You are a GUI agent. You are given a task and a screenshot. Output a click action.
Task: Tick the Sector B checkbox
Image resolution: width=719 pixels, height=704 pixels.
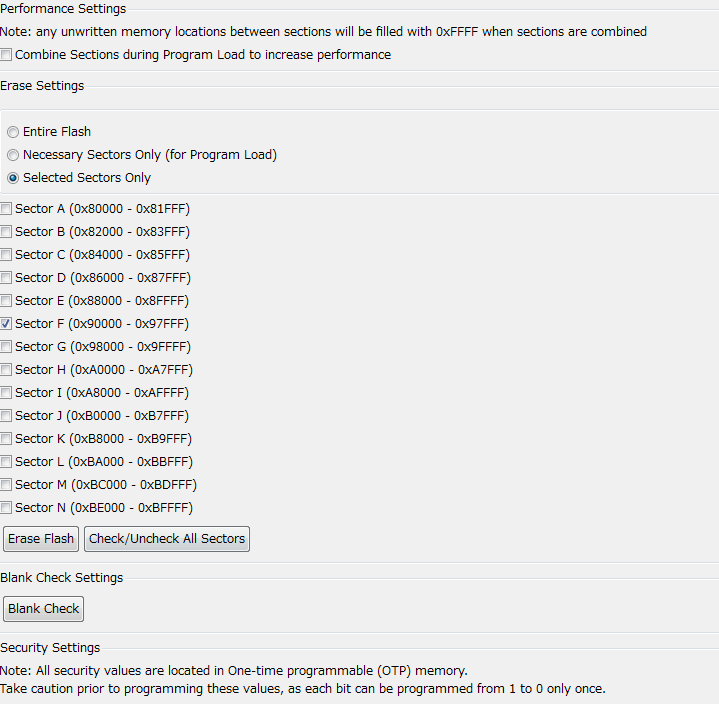point(7,232)
